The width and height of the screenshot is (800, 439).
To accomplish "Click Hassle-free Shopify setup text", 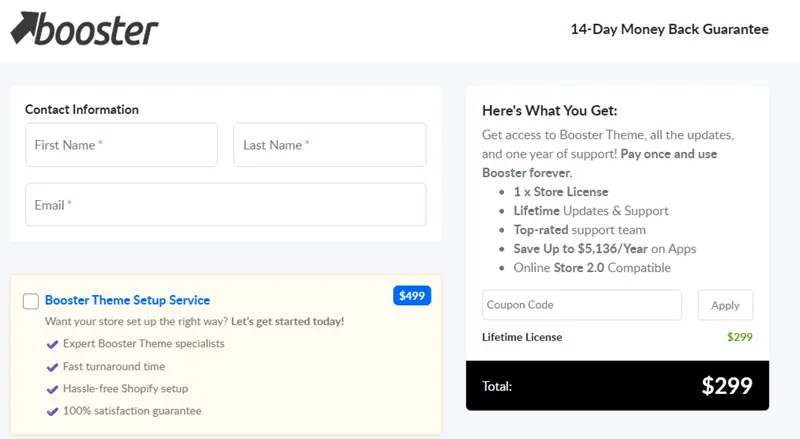I will point(126,388).
